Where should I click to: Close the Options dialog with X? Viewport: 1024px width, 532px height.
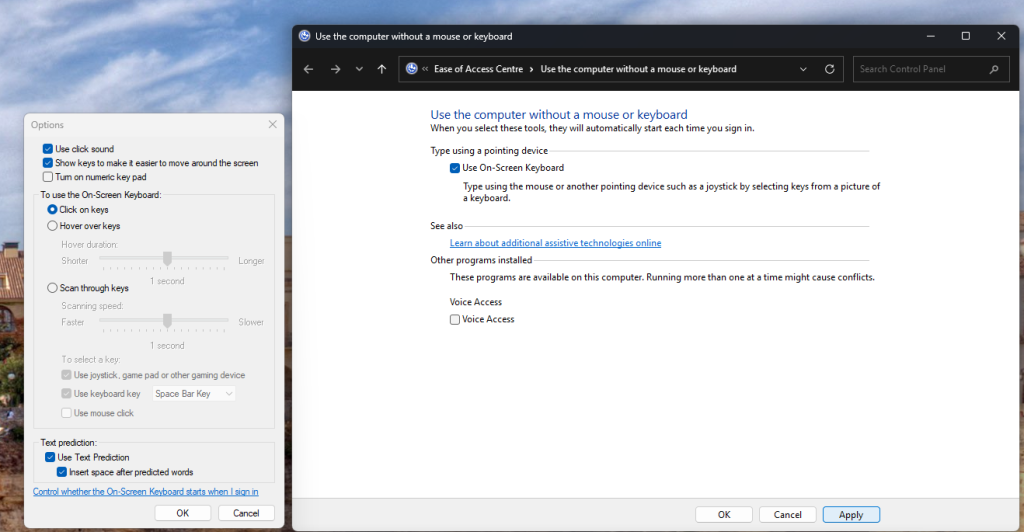pyautogui.click(x=272, y=125)
